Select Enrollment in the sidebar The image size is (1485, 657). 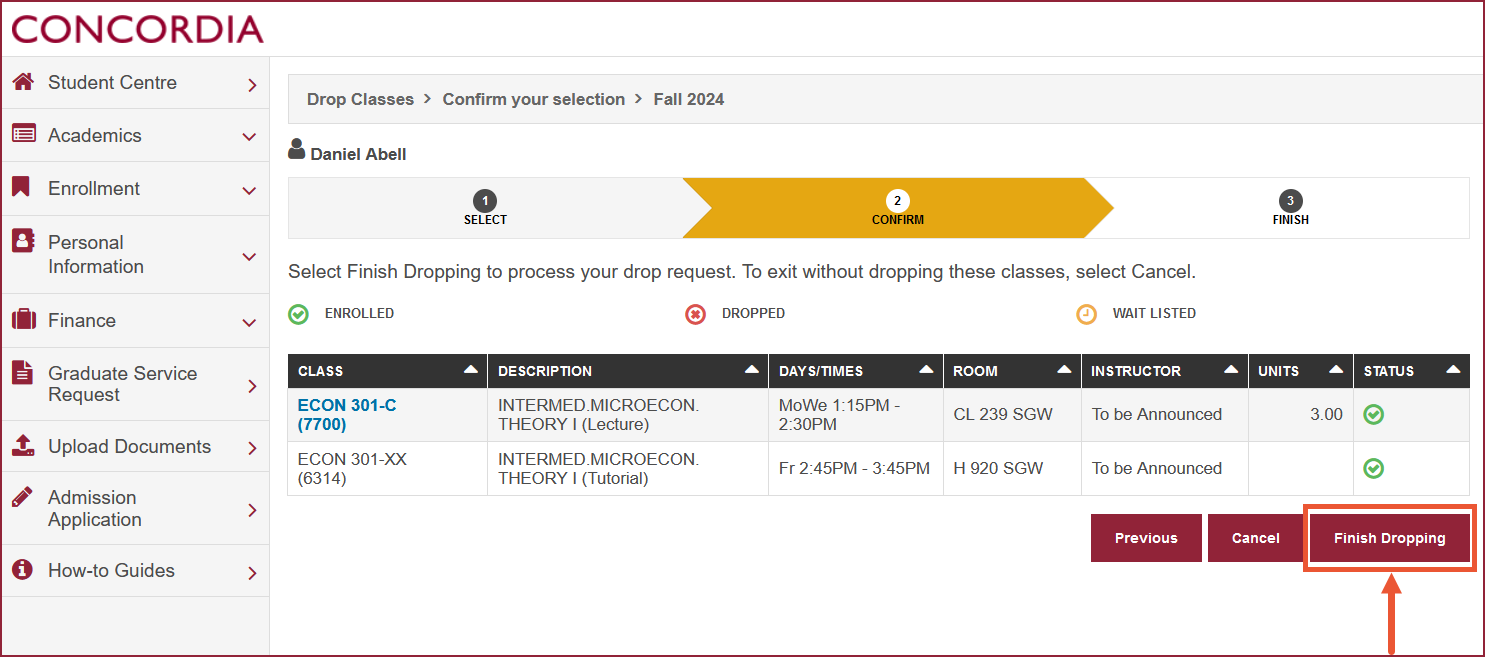tap(135, 188)
